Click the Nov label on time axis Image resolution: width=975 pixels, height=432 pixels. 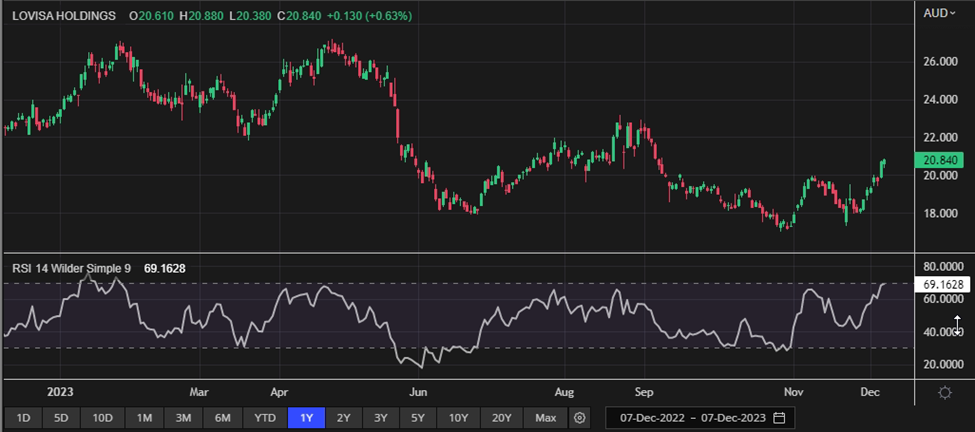click(793, 393)
